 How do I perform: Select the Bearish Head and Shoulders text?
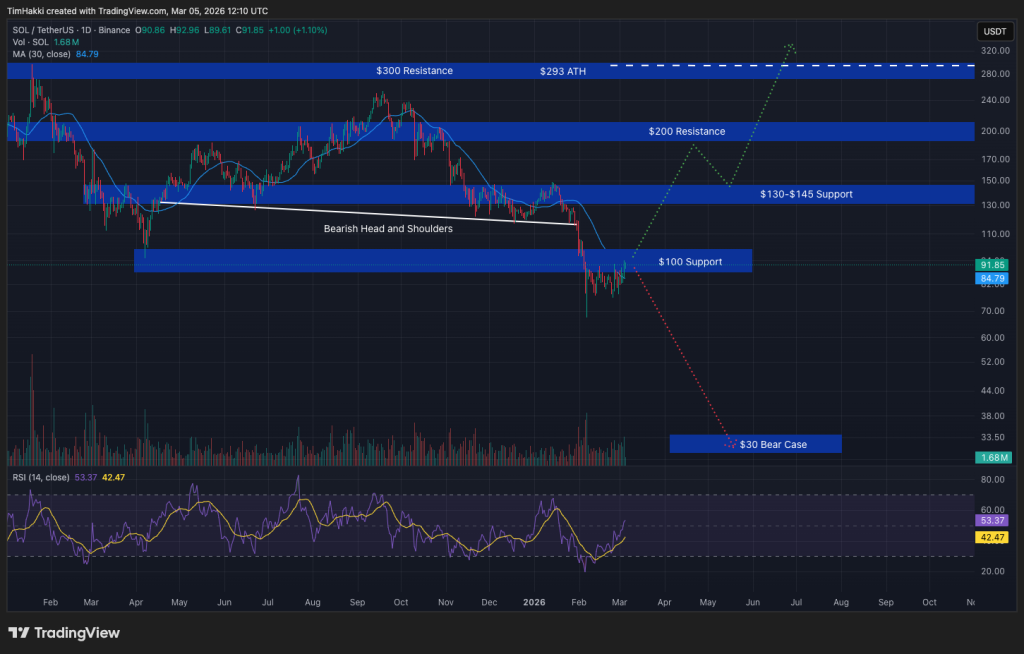[x=374, y=229]
